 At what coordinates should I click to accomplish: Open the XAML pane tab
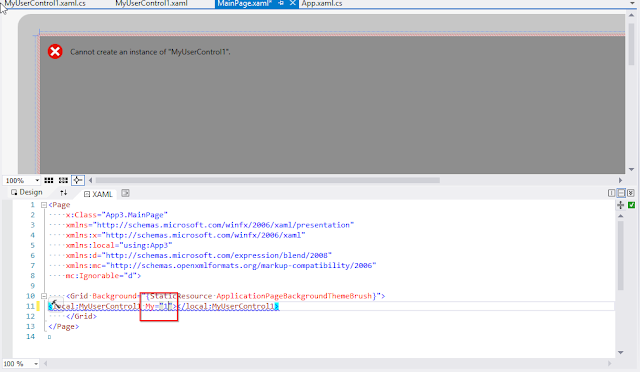(98, 194)
